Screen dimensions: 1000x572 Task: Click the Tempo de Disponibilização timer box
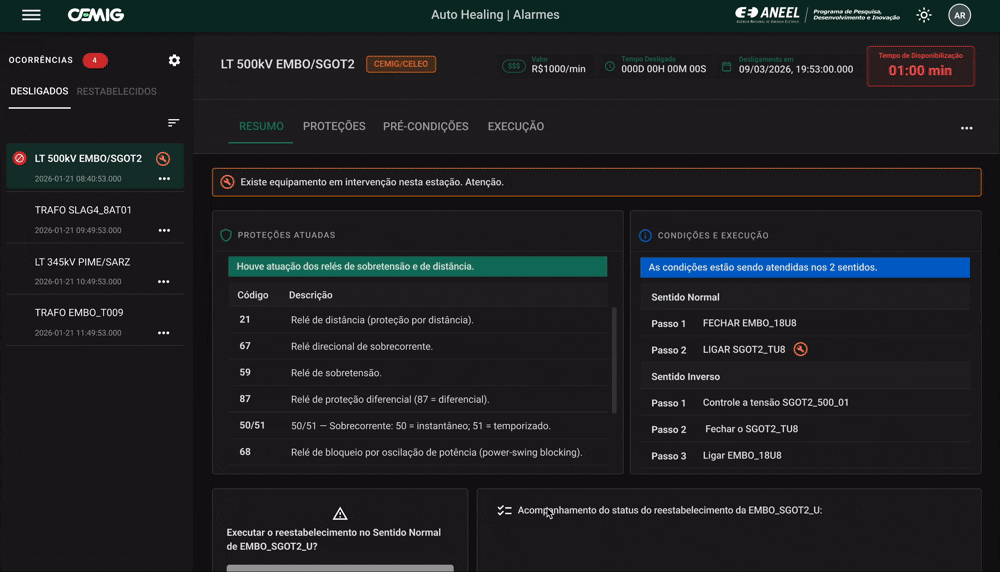(920, 66)
